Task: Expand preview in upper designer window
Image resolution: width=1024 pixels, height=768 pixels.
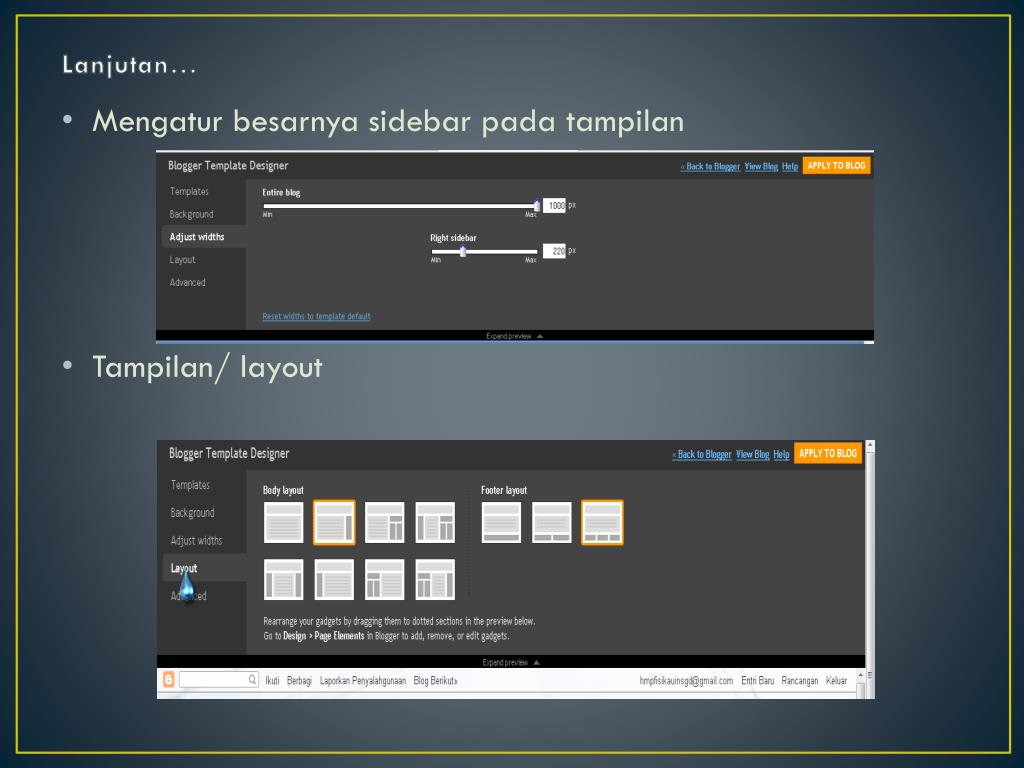Action: pos(515,336)
